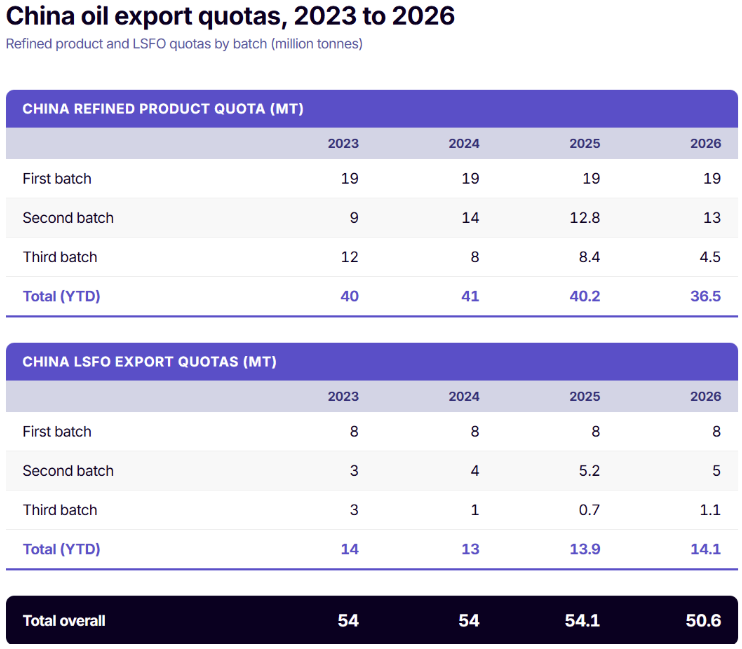This screenshot has height=649, width=742.
Task: Select the "CHINA REFINED PRODUCT QUOTA (MT)" header
Action: 163,109
